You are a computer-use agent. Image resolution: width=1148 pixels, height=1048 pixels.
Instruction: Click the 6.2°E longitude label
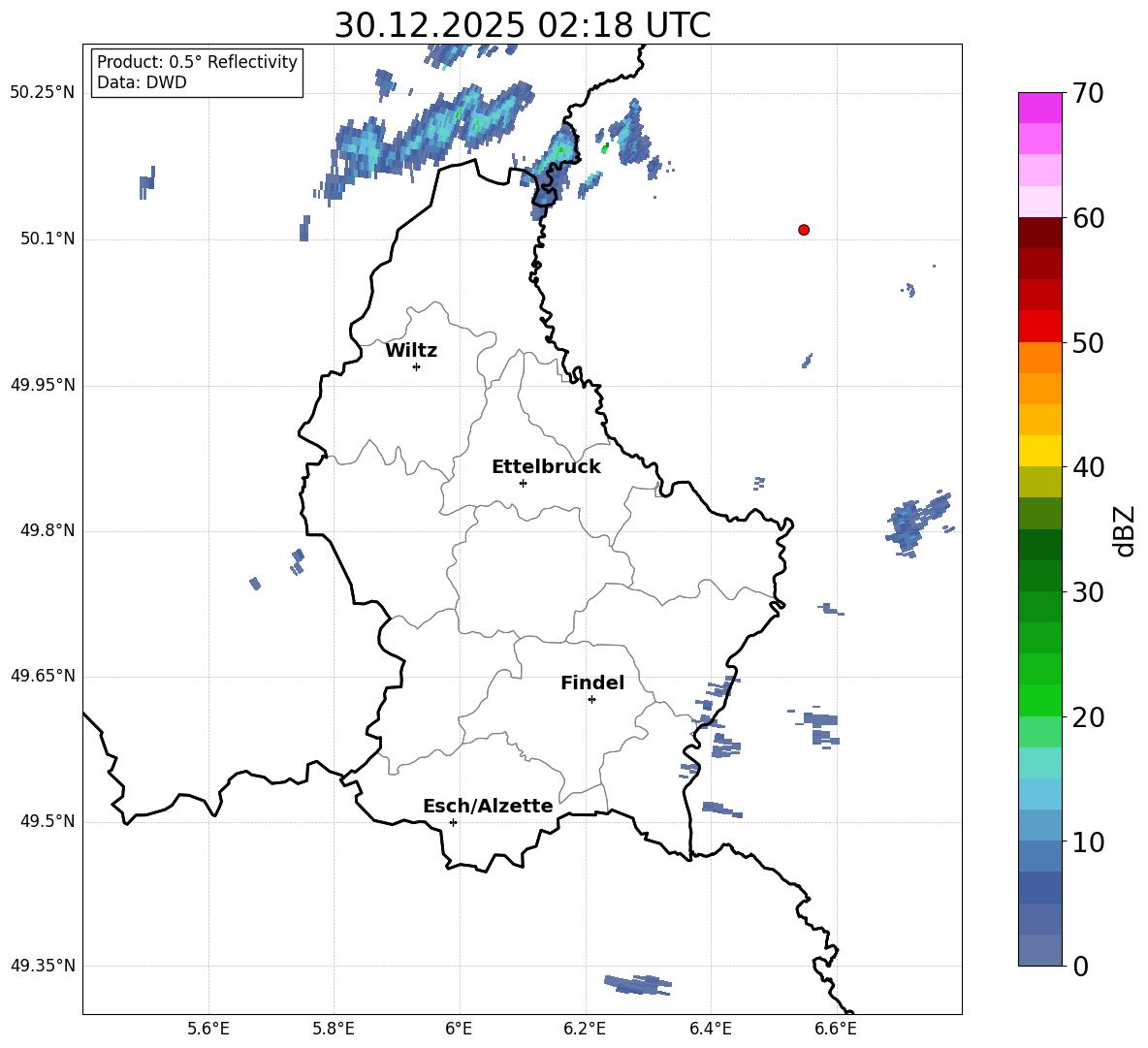point(585,1029)
